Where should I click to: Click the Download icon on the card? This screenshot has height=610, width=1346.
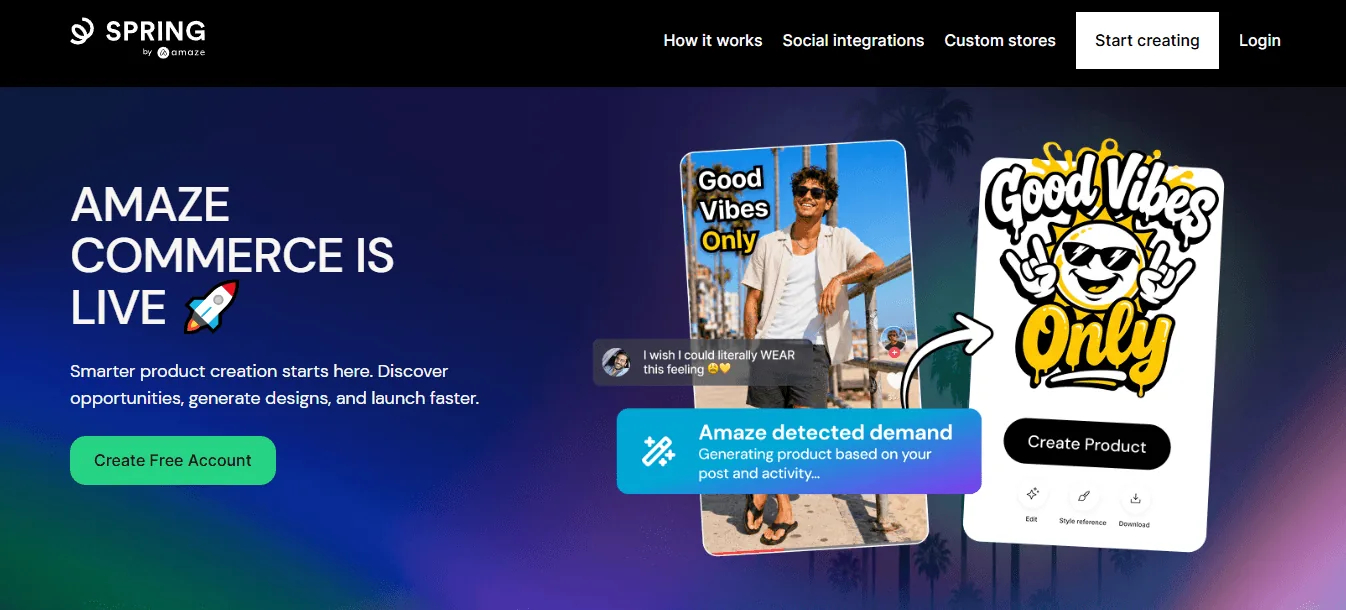pyautogui.click(x=1135, y=499)
